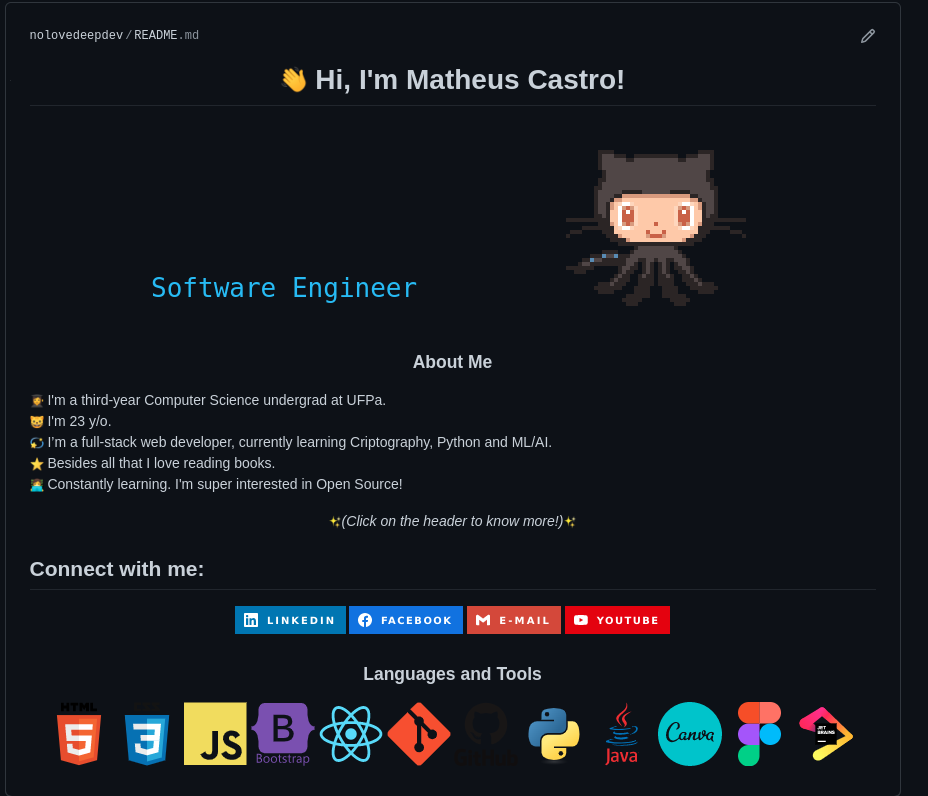The width and height of the screenshot is (928, 796).
Task: Open the YouTube badge
Action: [x=617, y=620]
